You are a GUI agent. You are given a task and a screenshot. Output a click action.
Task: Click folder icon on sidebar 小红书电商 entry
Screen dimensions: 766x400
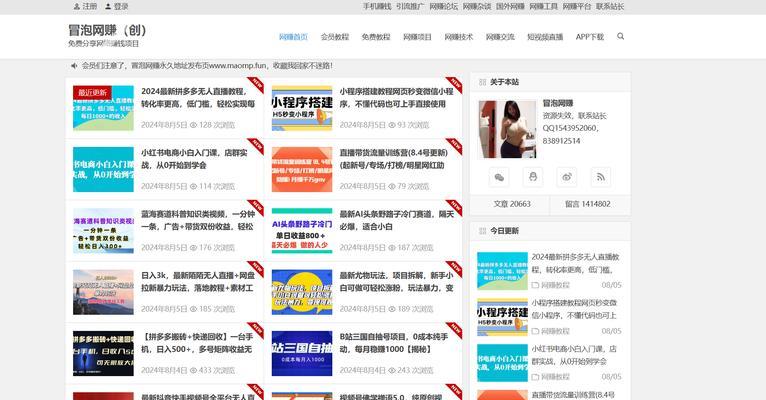coord(535,377)
